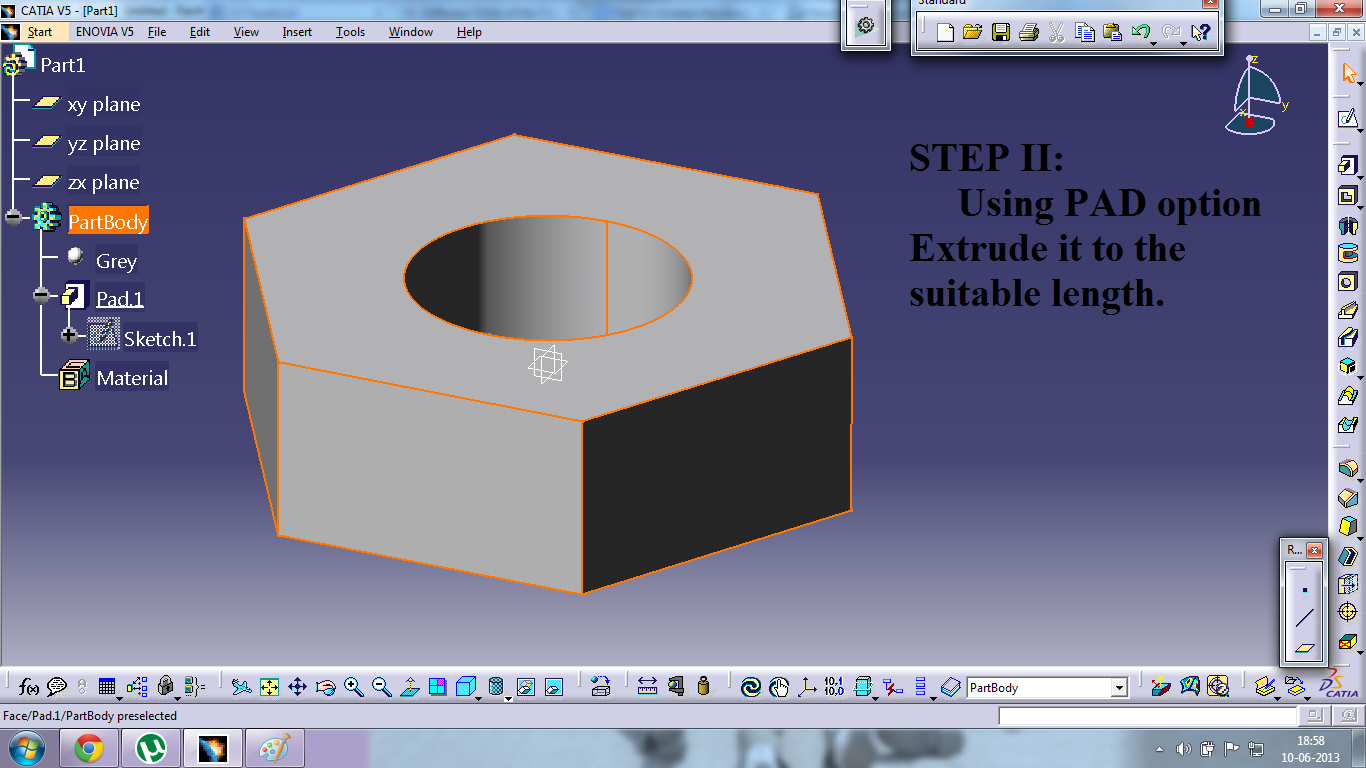Click the Zoom In magnifier
The height and width of the screenshot is (768, 1366).
point(353,687)
